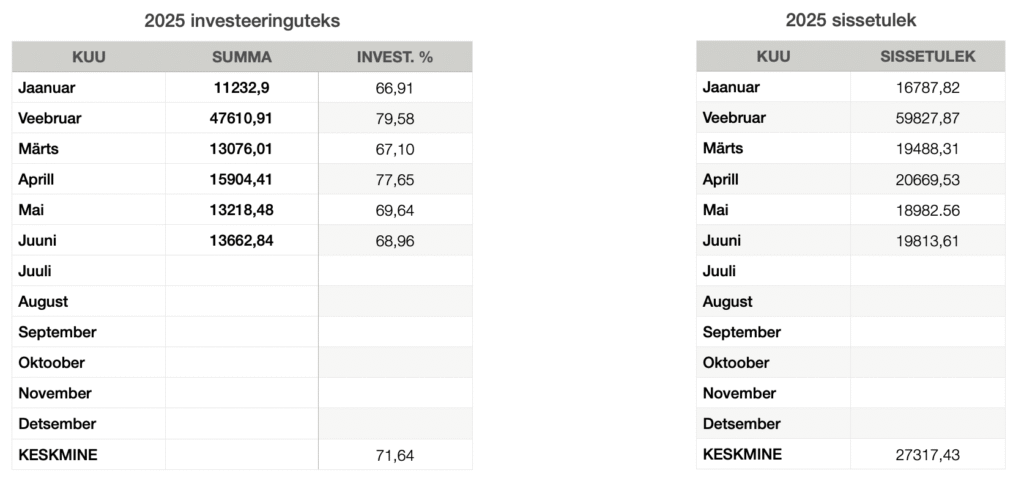Viewport: 1024px width, 484px height.
Task: Select the 2025 sissetulek table title
Action: [851, 20]
